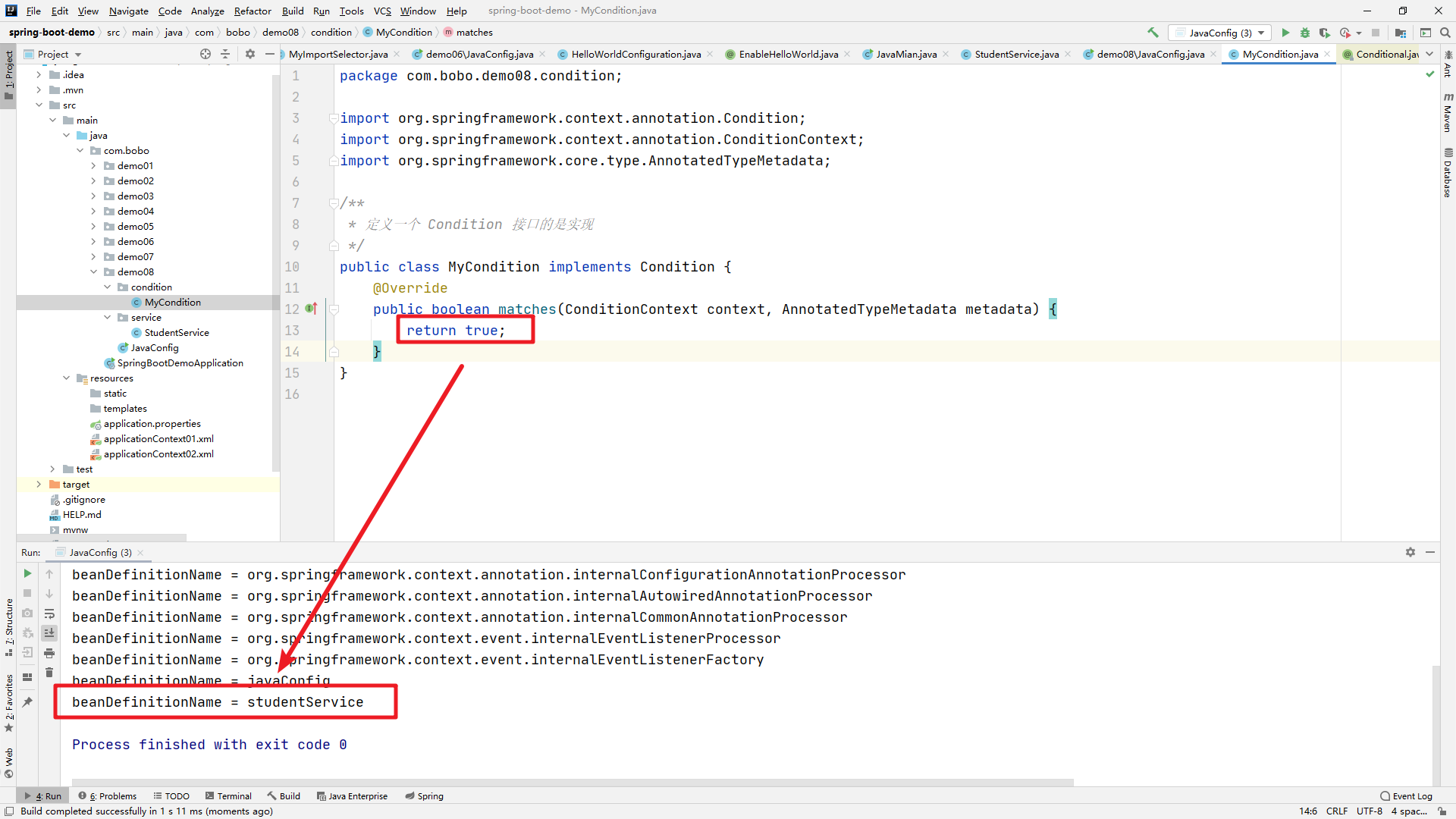Click StudentService.java file in editor tabs

[x=1016, y=54]
